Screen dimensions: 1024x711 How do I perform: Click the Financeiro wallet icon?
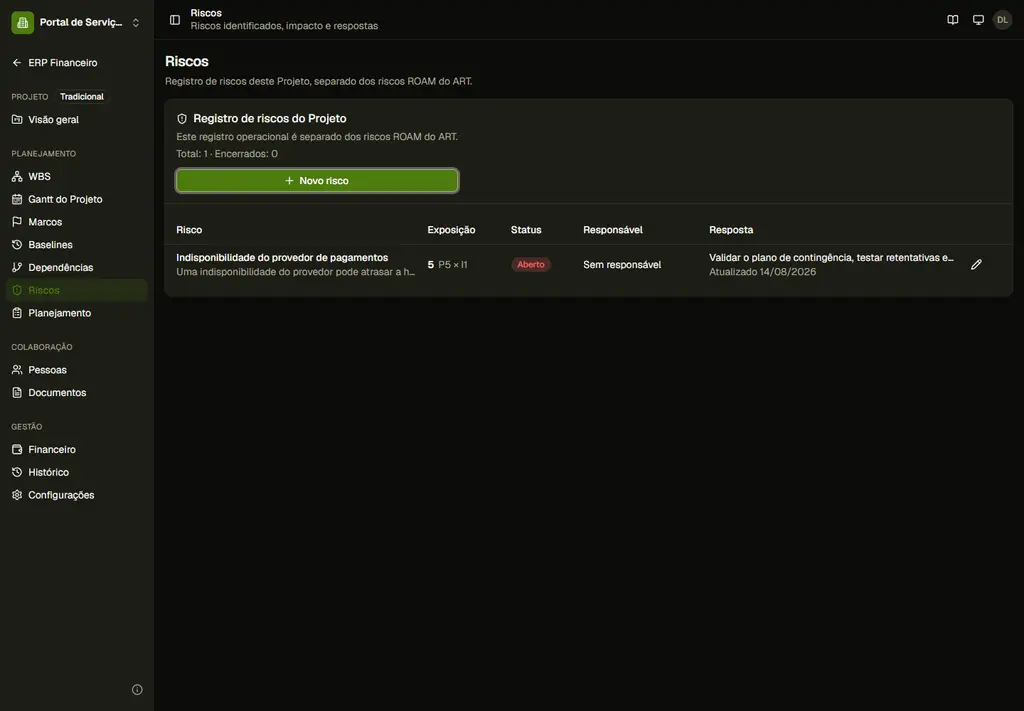click(17, 450)
